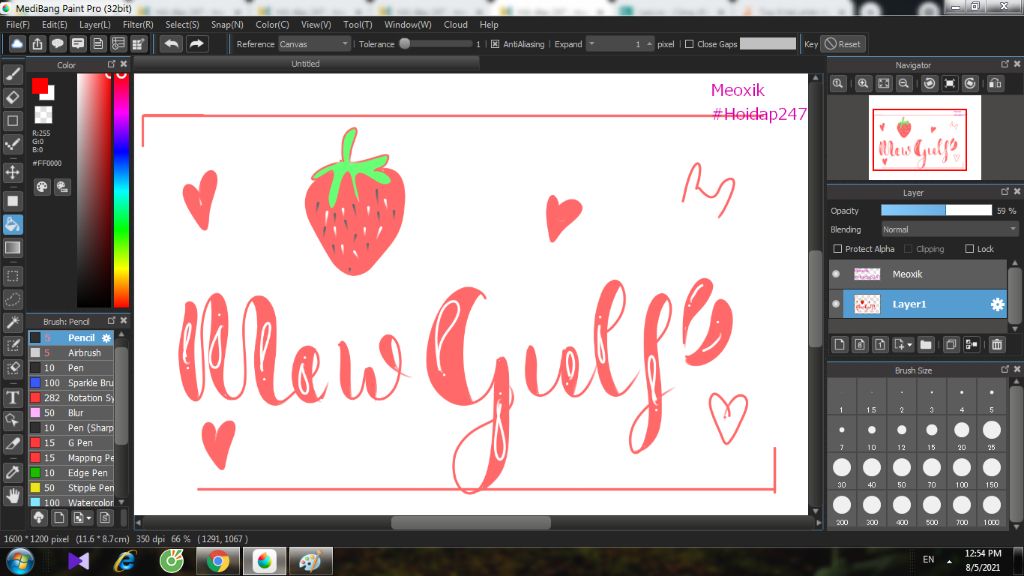Viewport: 1024px width, 576px height.
Task: Open the add-layer dropdown arrow
Action: click(x=908, y=345)
